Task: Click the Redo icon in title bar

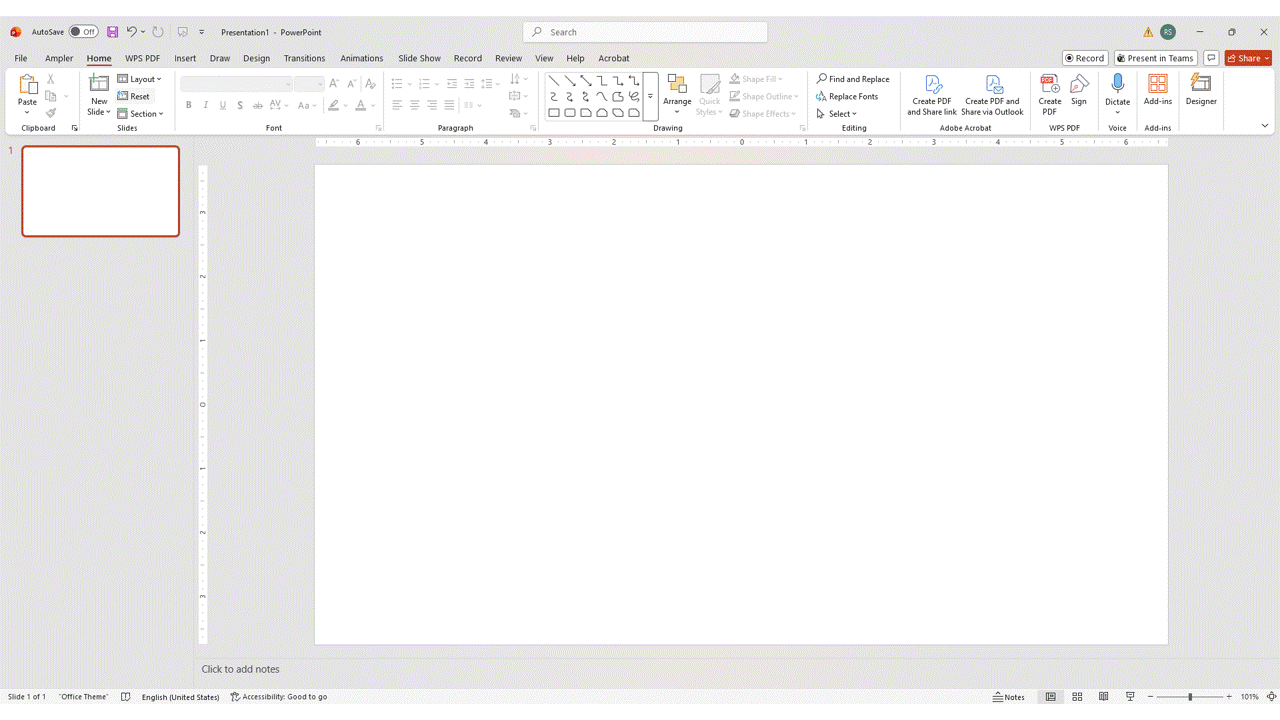Action: click(158, 32)
